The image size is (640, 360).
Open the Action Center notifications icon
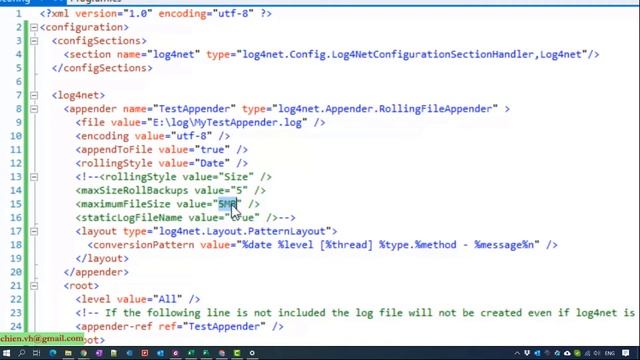(626, 353)
